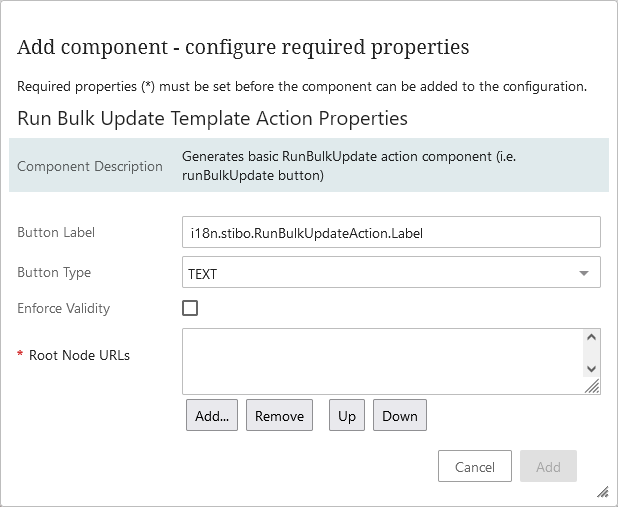Click the scroll down arrow in Root Node URLs
This screenshot has width=618, height=507.
(591, 369)
